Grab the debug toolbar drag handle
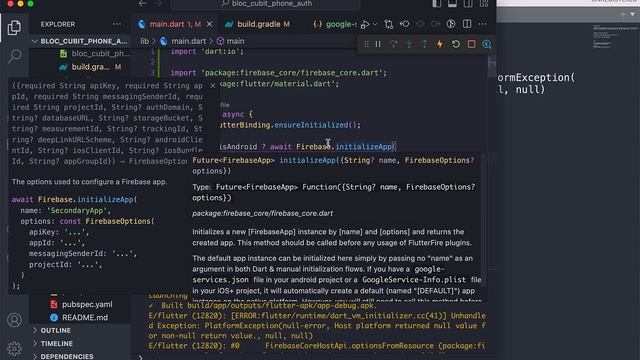The width and height of the screenshot is (640, 360). point(366,44)
